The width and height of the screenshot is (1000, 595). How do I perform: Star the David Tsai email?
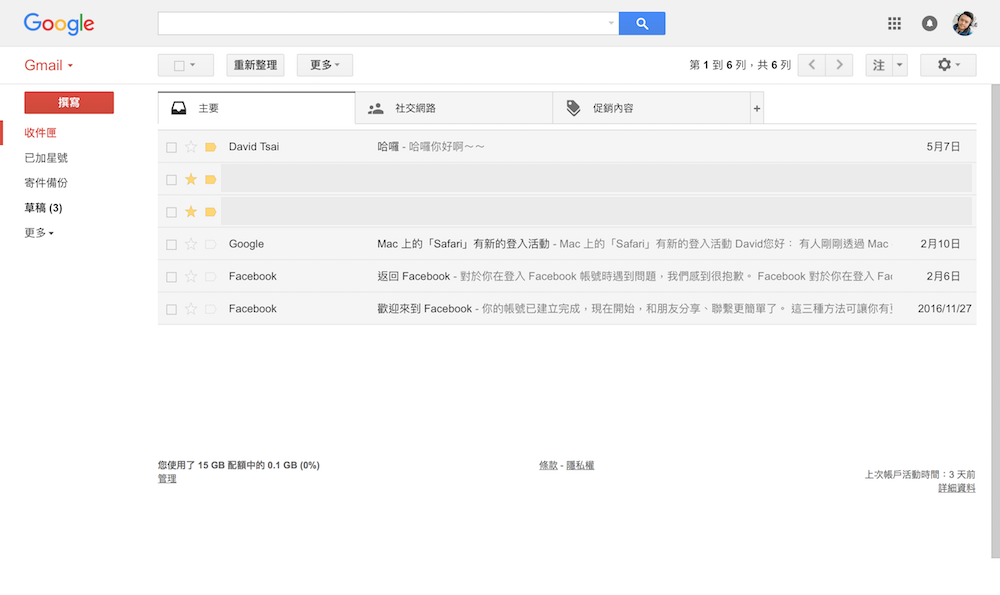[x=191, y=147]
